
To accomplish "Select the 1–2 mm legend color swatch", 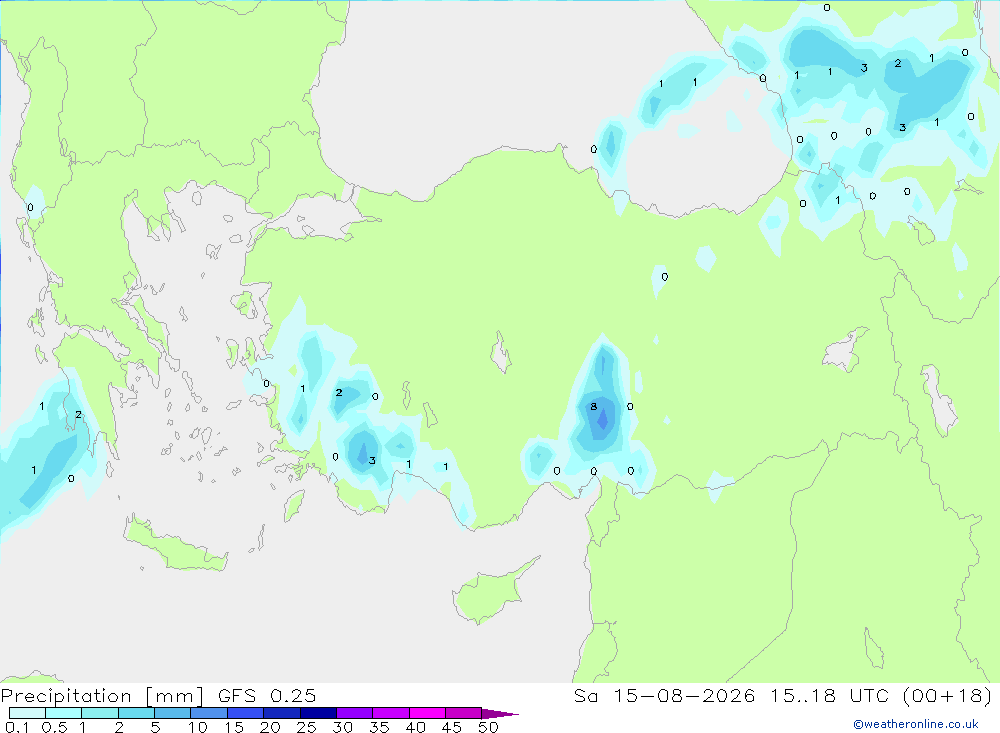I will point(100,713).
